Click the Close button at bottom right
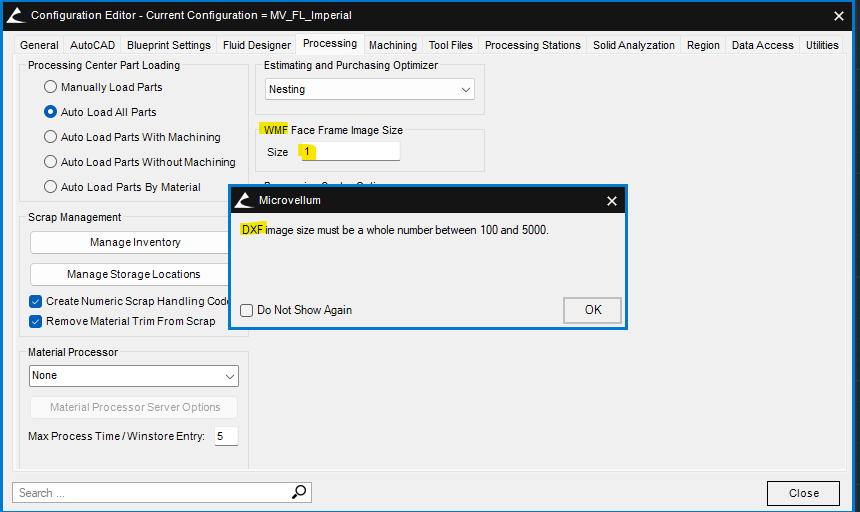The width and height of the screenshot is (860, 512). [x=803, y=493]
